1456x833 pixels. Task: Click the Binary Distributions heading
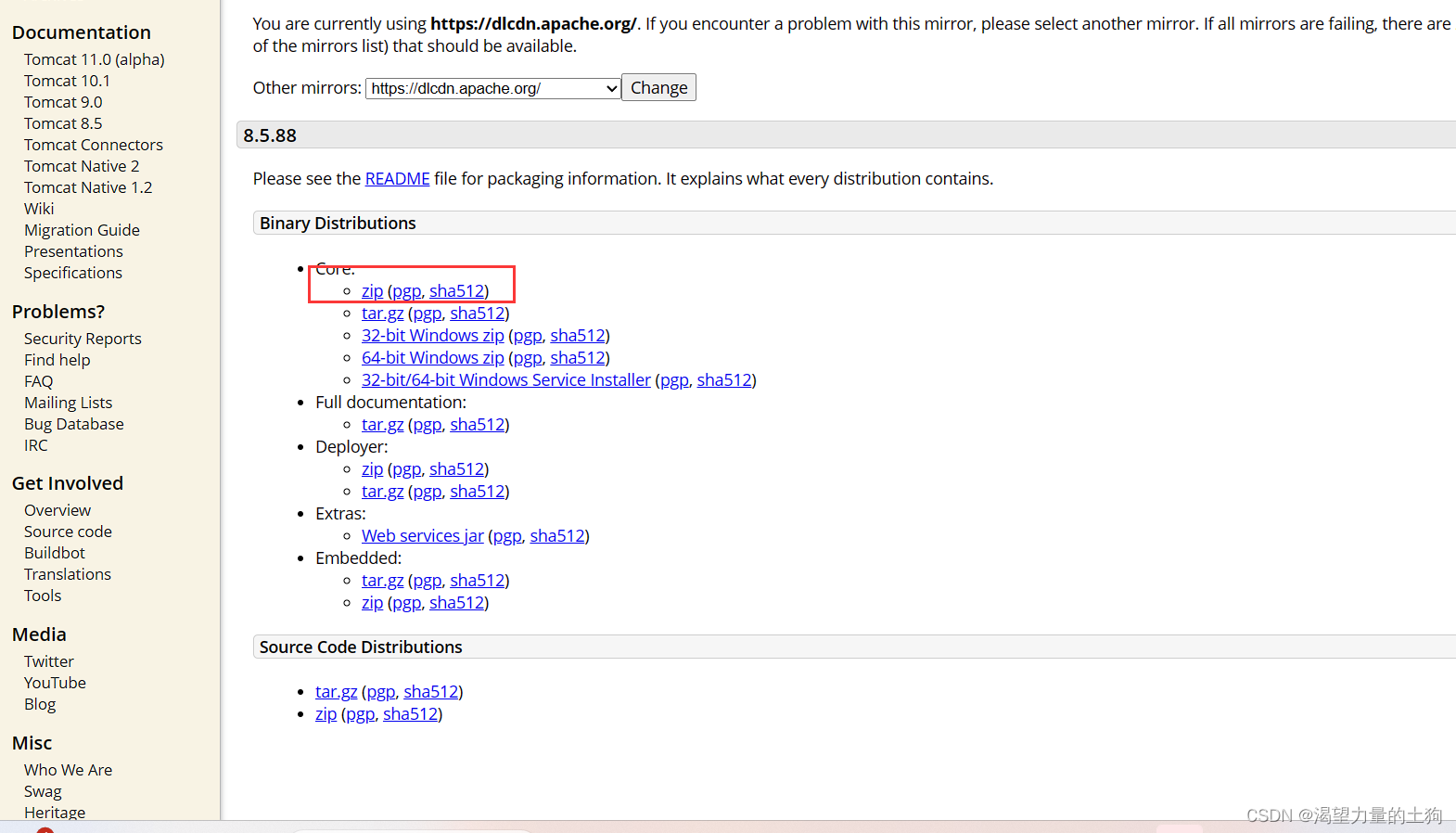(x=338, y=224)
